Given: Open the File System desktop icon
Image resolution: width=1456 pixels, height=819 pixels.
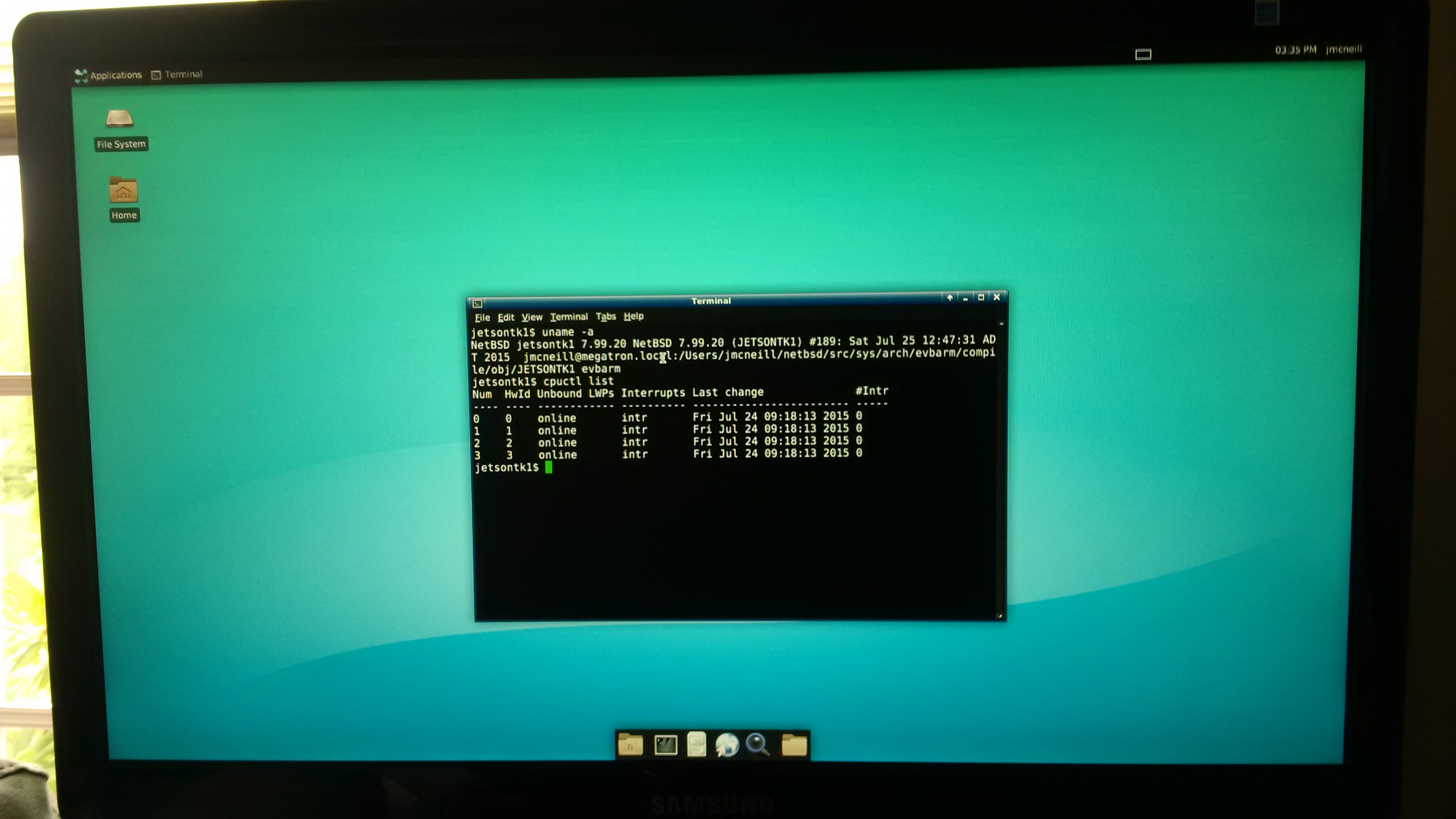Looking at the screenshot, I should pyautogui.click(x=120, y=119).
